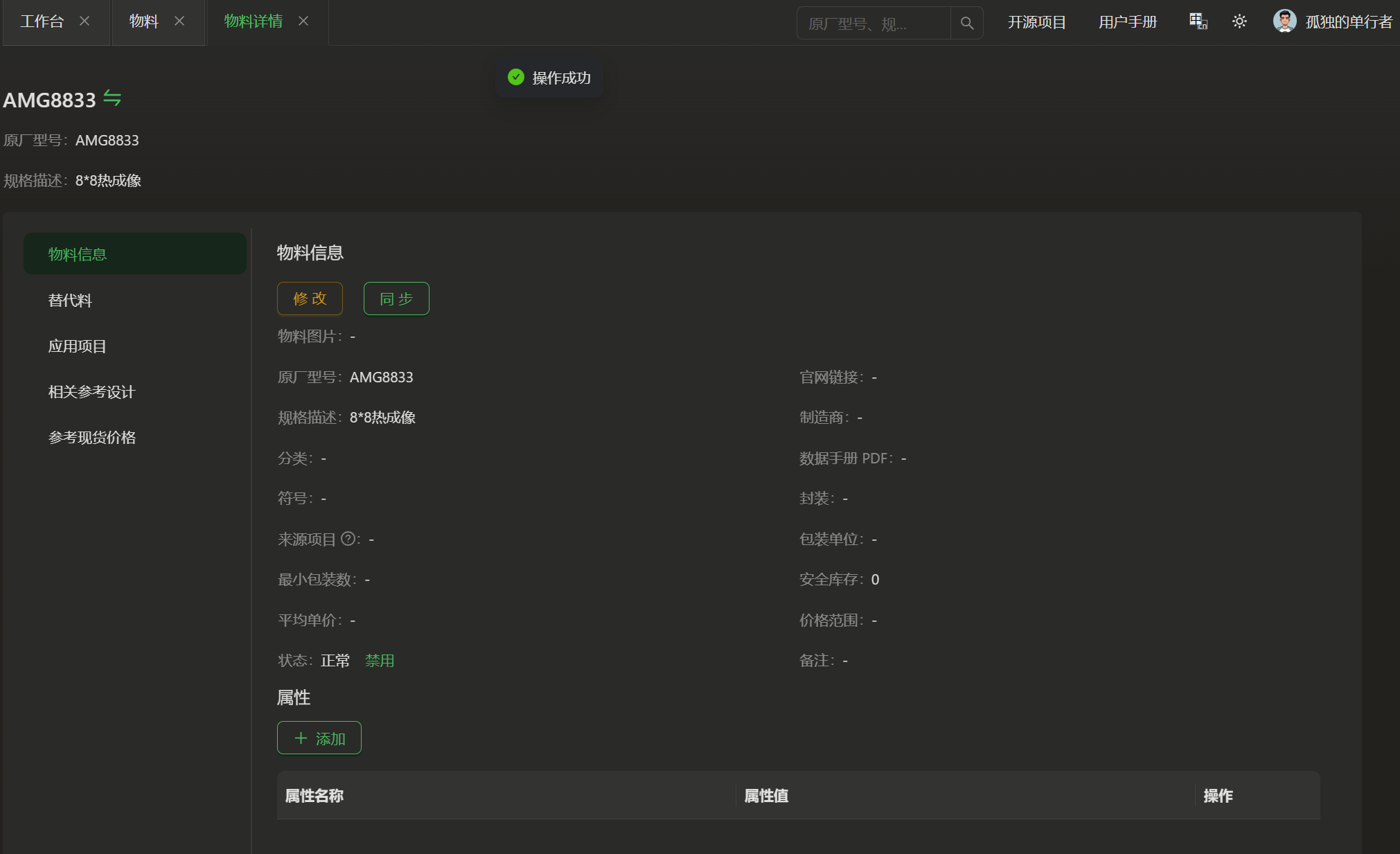Switch to the 工作台 tab

tap(42, 21)
